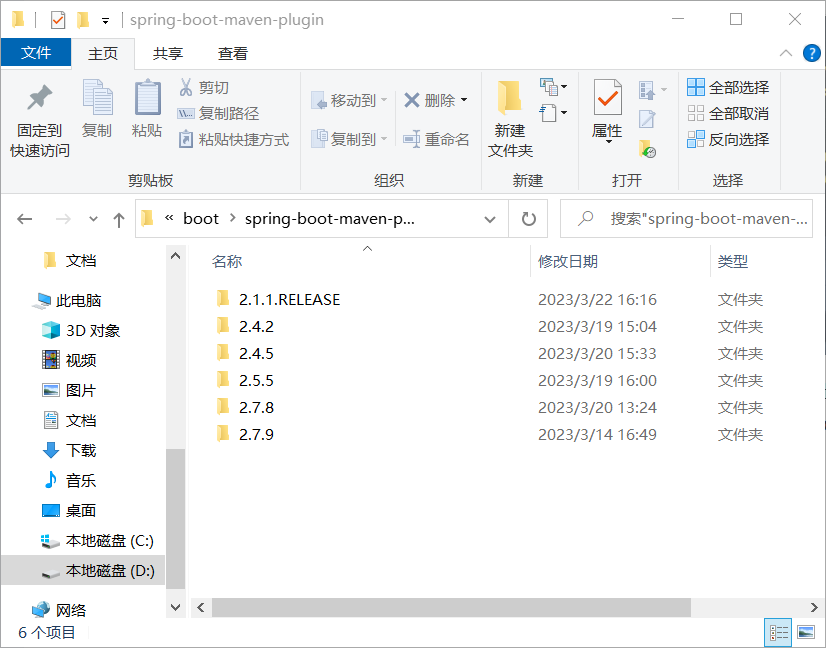826x648 pixels.
Task: Sort by Name (名称) column header
Action: (227, 261)
